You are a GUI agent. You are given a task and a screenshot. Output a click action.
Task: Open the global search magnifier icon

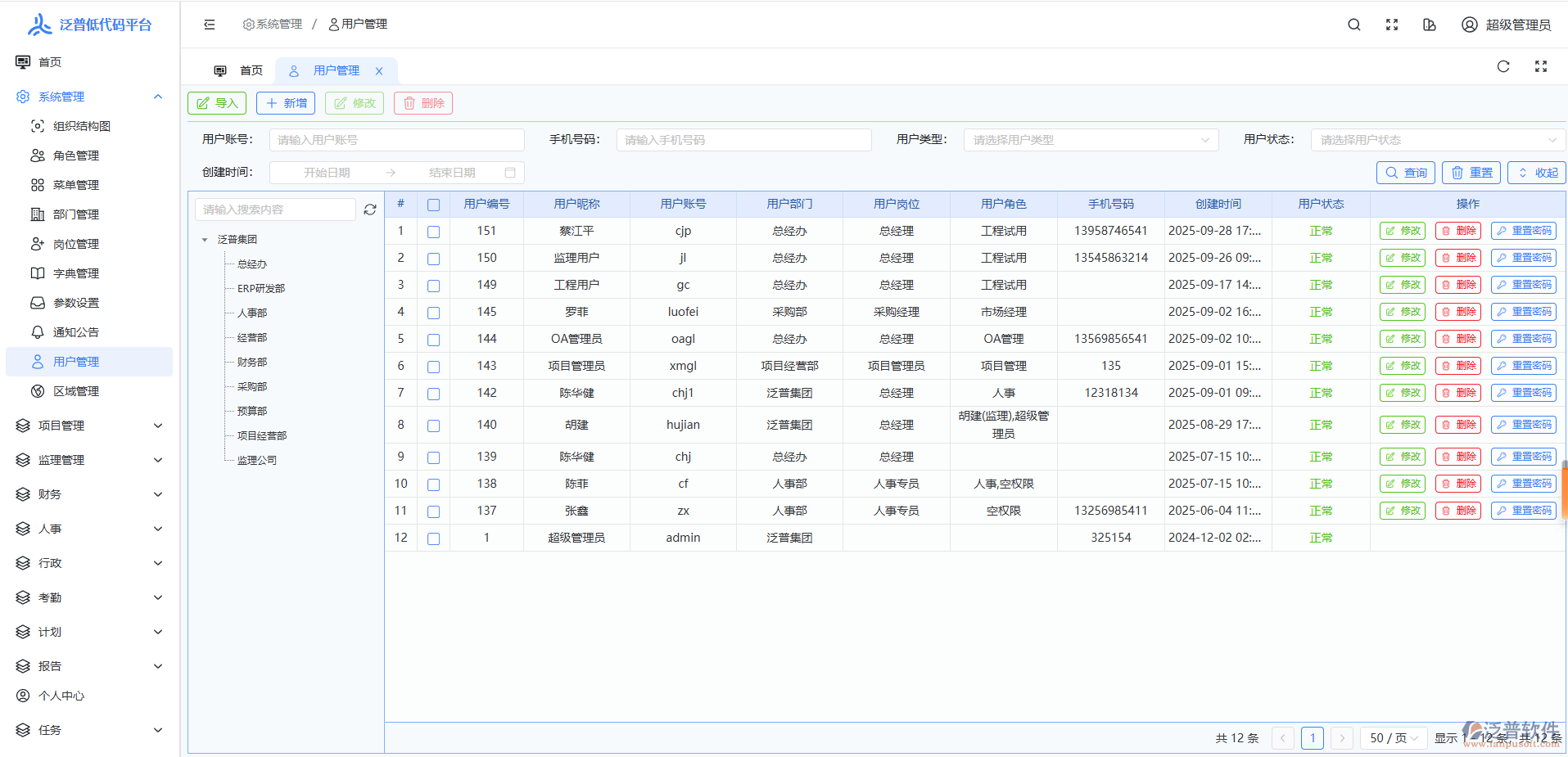click(1353, 25)
